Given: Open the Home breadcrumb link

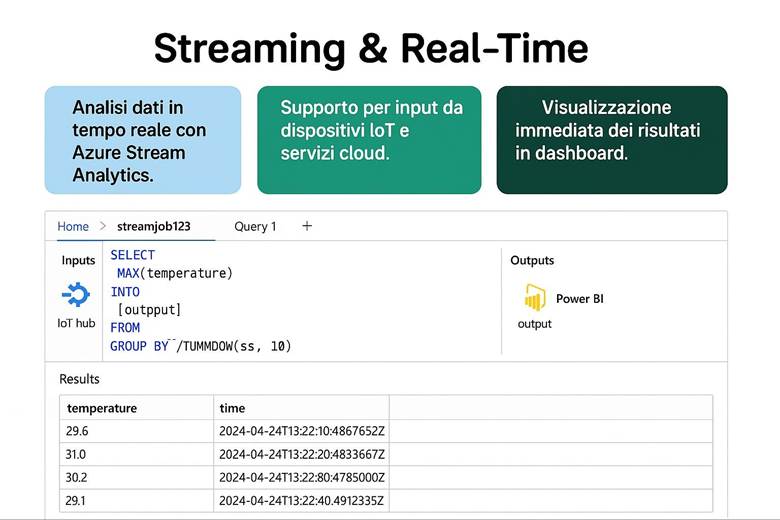Looking at the screenshot, I should (73, 227).
